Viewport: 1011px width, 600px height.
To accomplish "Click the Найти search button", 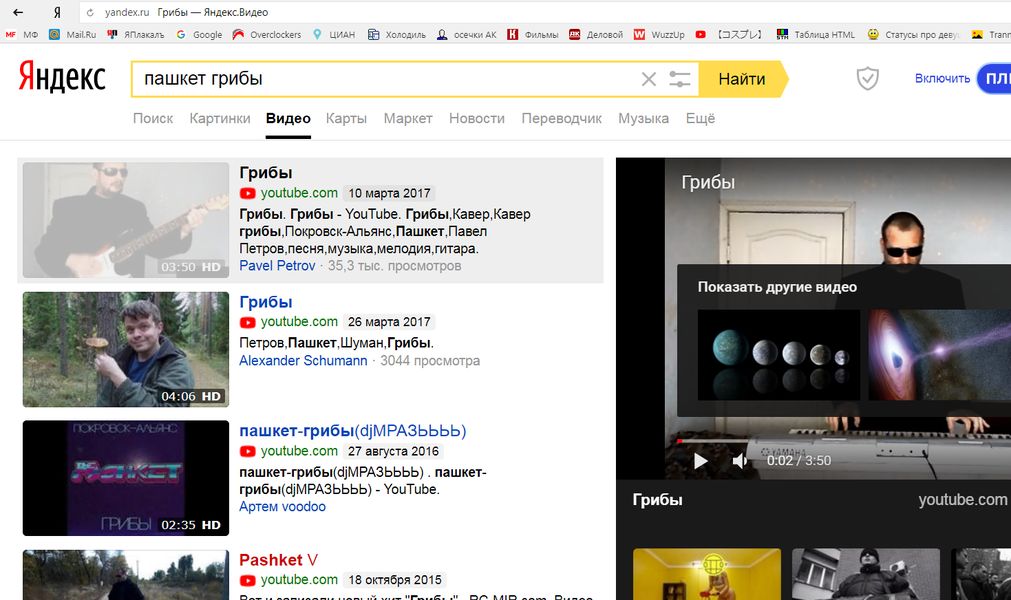I will [x=742, y=79].
